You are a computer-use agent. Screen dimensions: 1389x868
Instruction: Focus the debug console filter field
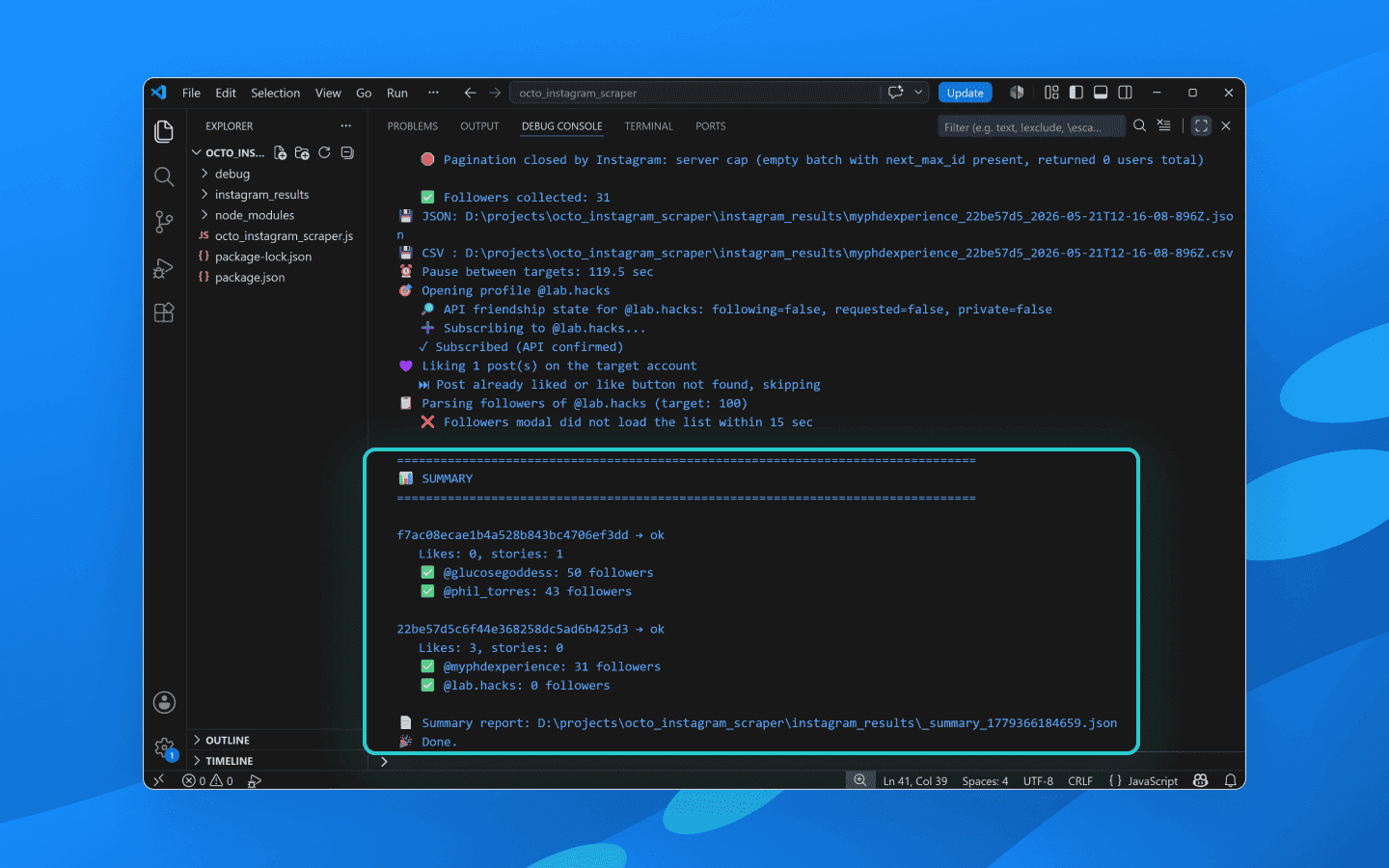click(1031, 126)
